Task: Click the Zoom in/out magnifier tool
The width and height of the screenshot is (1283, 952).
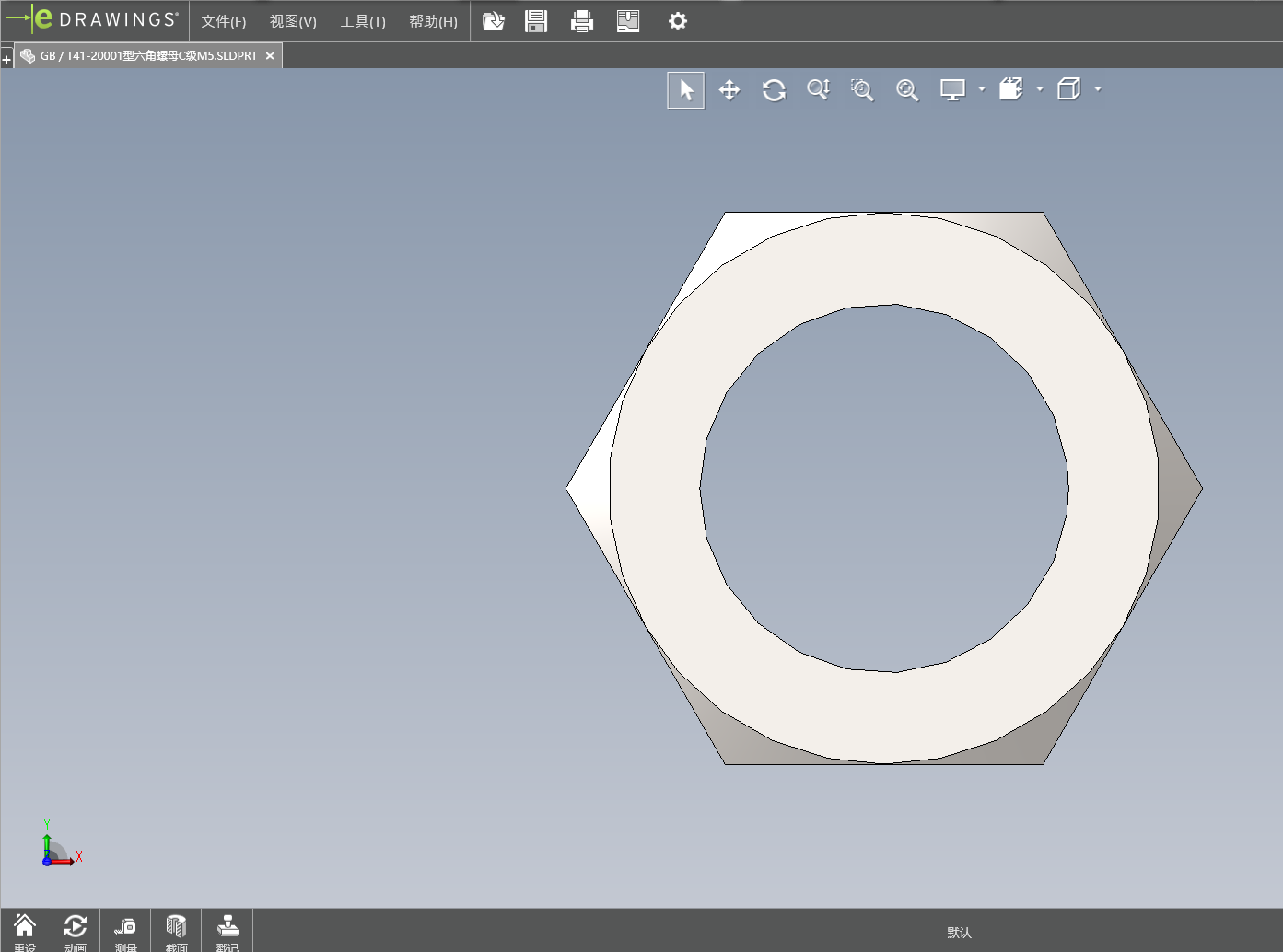Action: pyautogui.click(x=818, y=90)
